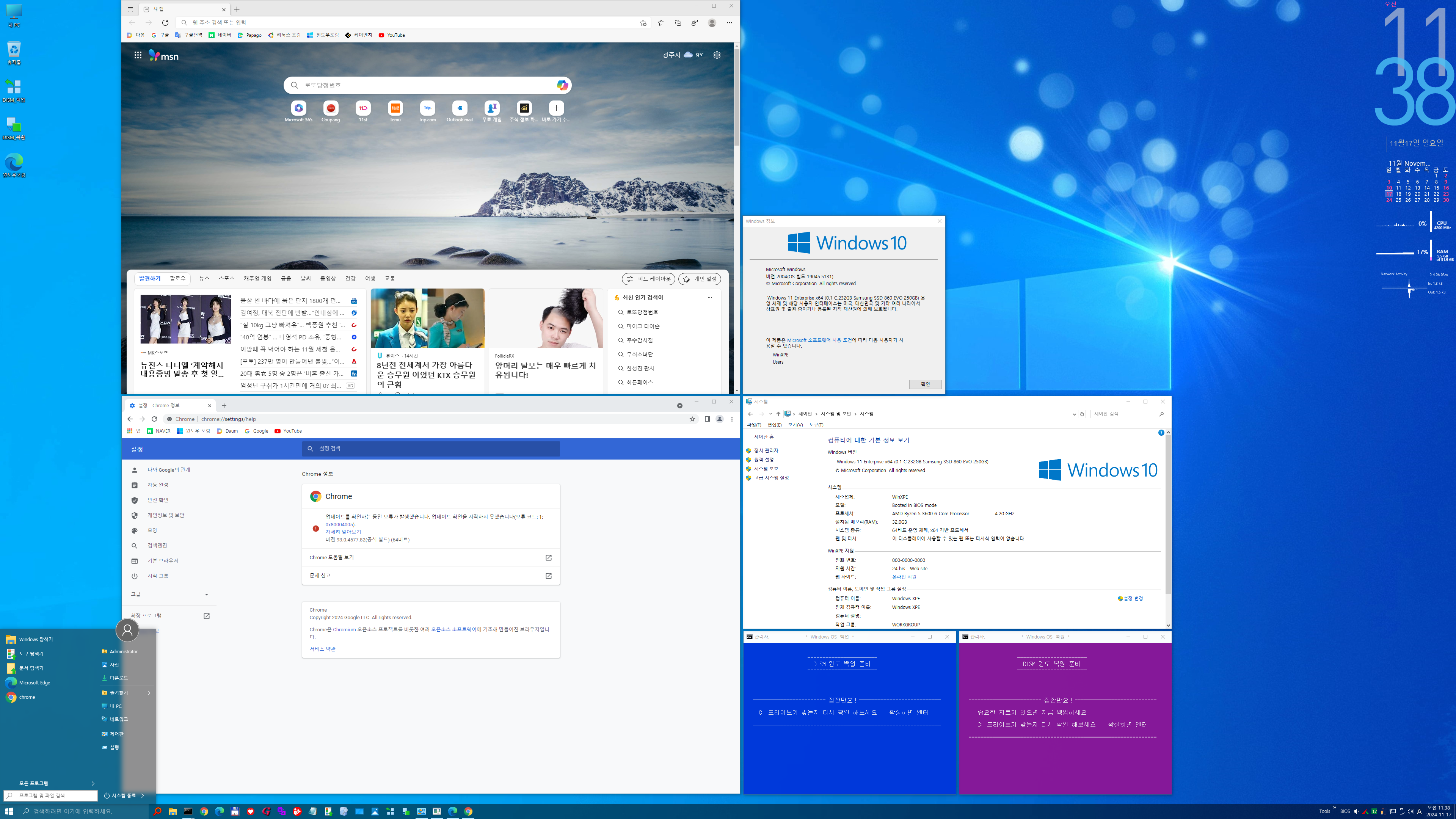The image size is (1456, 819).
Task: Focus the MSN web search box
Action: (x=427, y=85)
